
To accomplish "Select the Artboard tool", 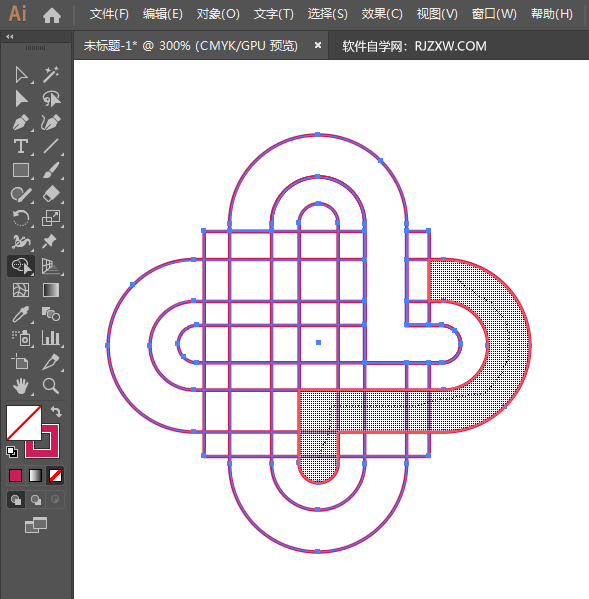I will pos(21,362).
